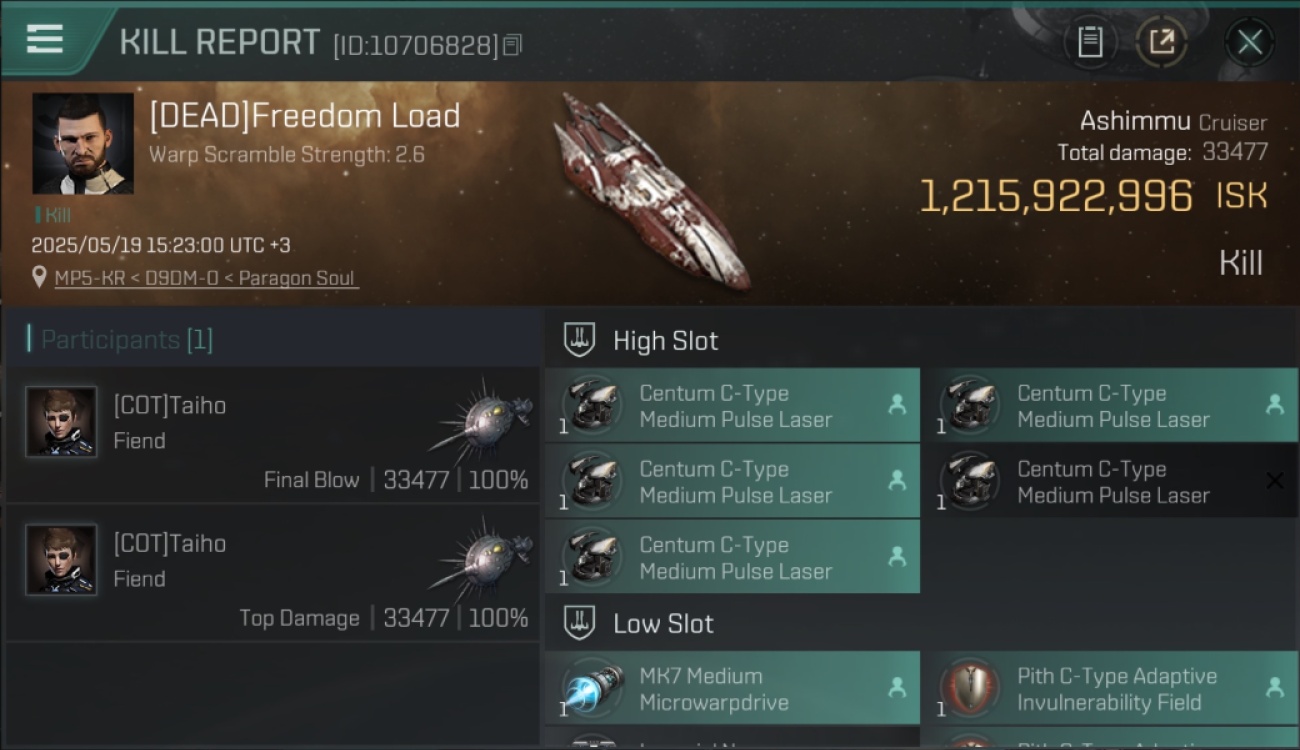View Freedom Load's character portrait
The image size is (1300, 750).
pos(83,143)
